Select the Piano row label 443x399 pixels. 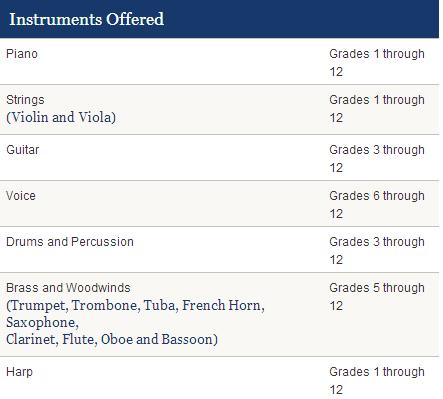click(22, 54)
